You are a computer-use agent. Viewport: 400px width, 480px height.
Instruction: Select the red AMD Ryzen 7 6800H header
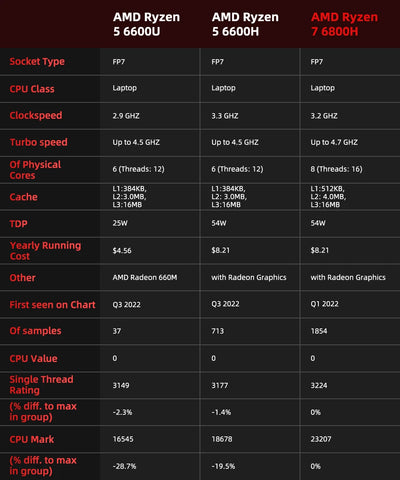pyautogui.click(x=344, y=24)
